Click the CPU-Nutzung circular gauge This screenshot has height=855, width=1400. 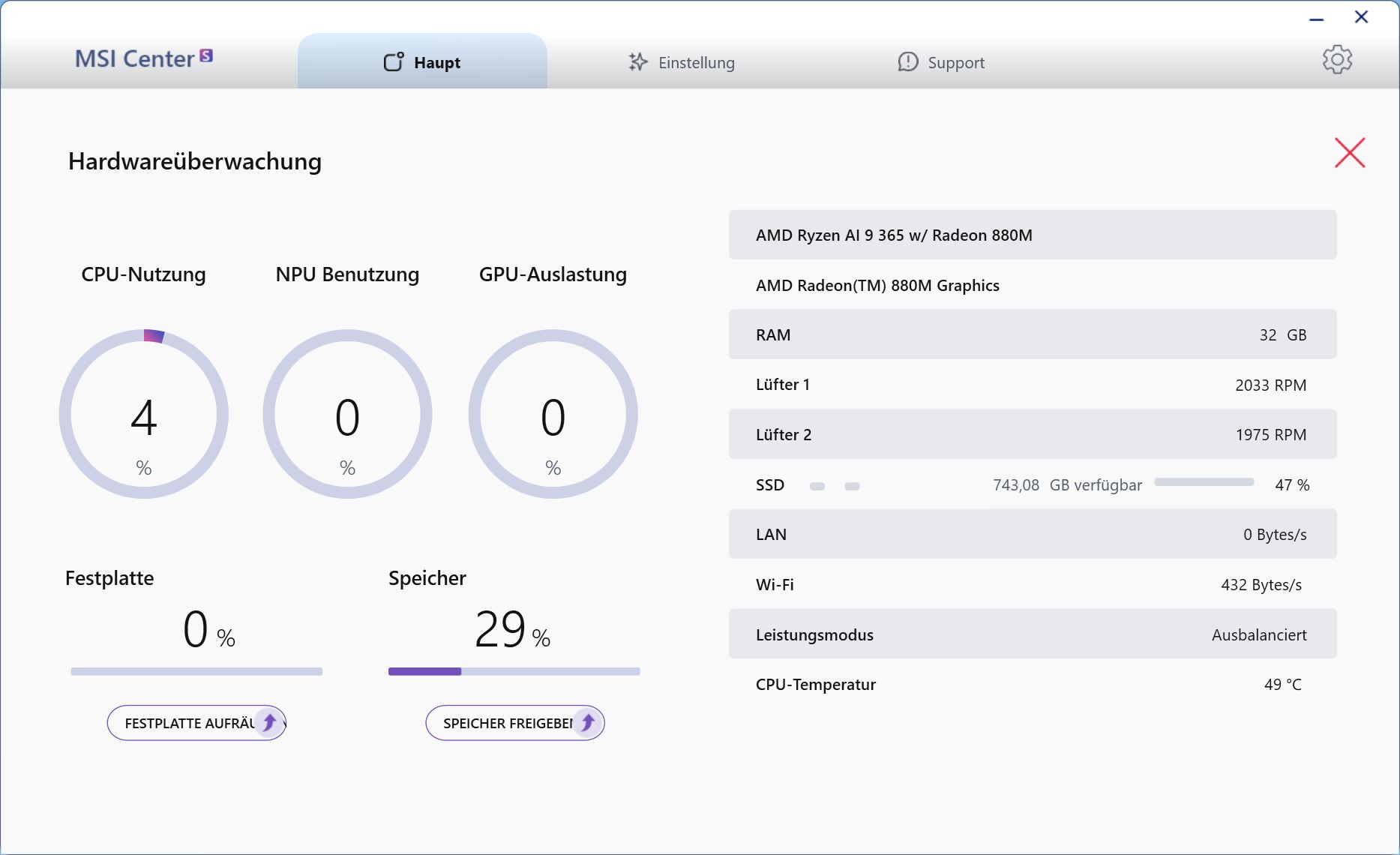(x=144, y=414)
